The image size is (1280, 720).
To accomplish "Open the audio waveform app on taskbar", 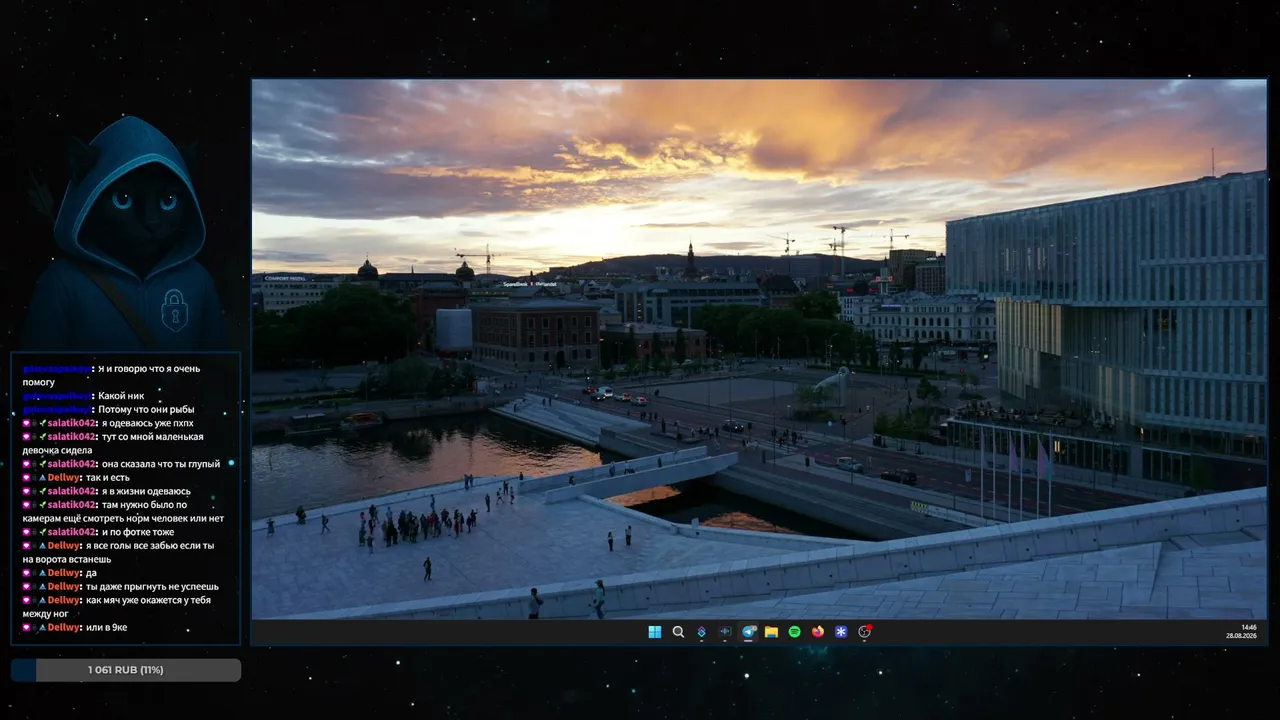I will pyautogui.click(x=725, y=632).
